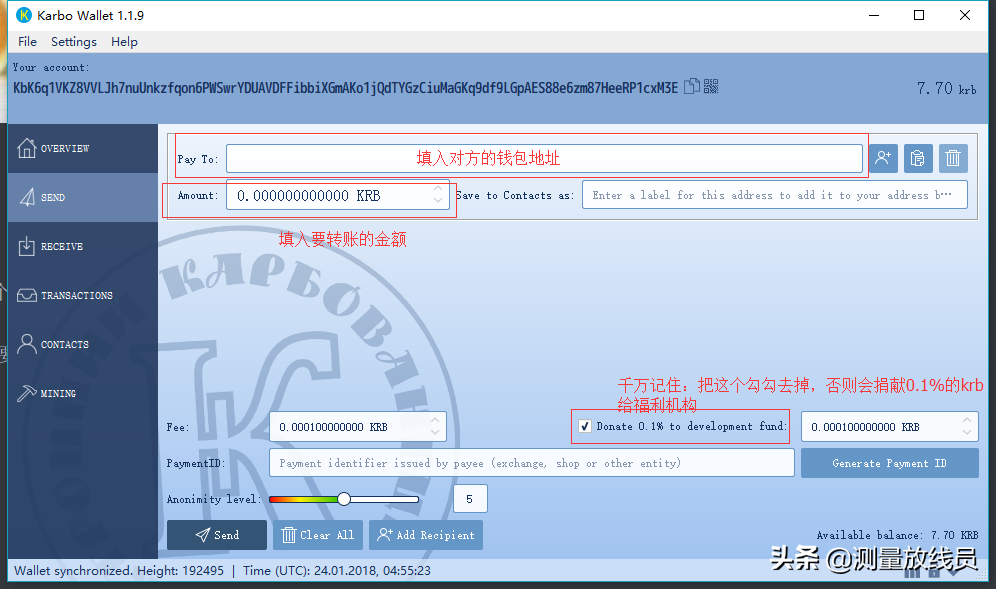Show the account address QR code
Image resolution: width=996 pixels, height=589 pixels.
711,86
